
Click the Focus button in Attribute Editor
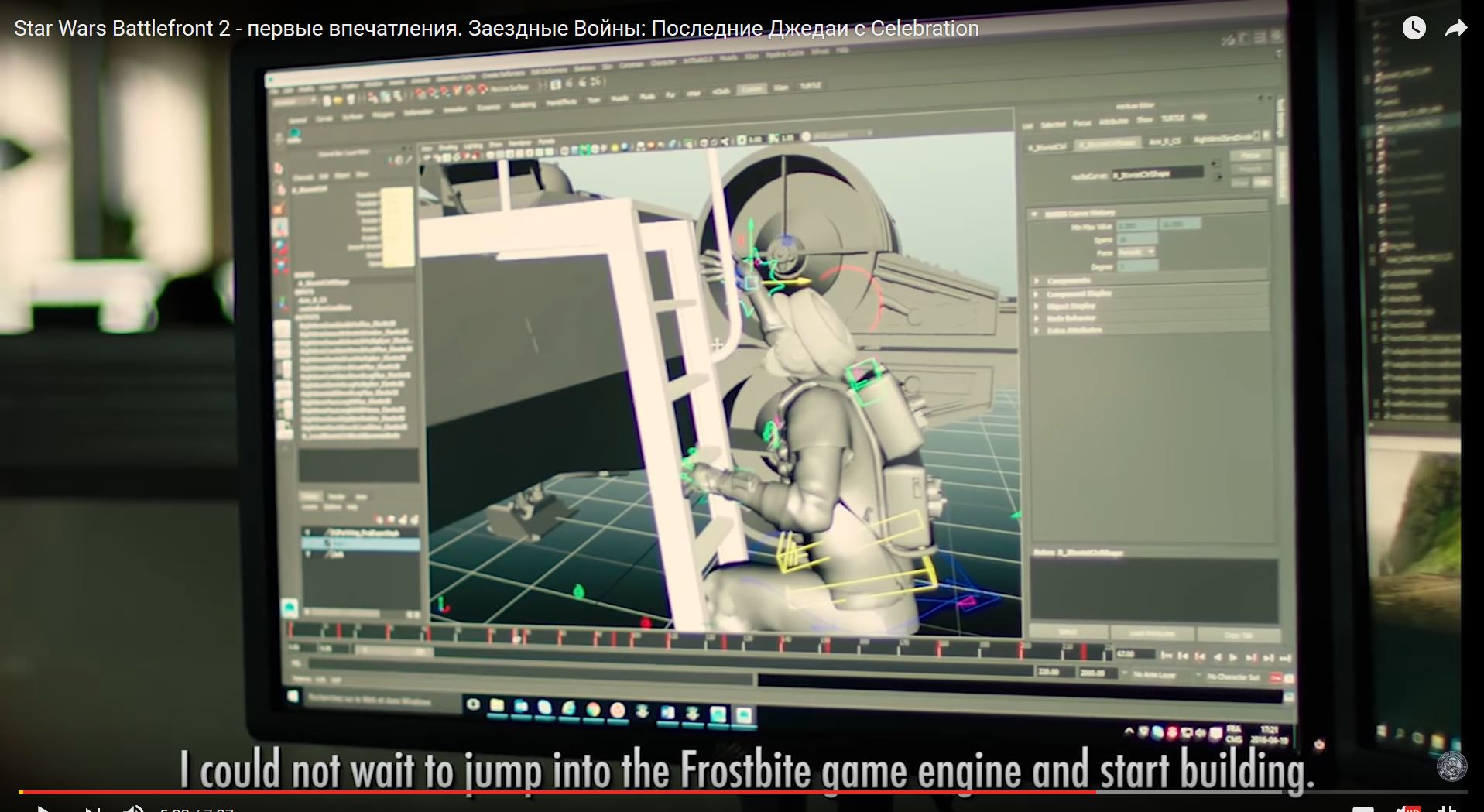pos(1250,156)
